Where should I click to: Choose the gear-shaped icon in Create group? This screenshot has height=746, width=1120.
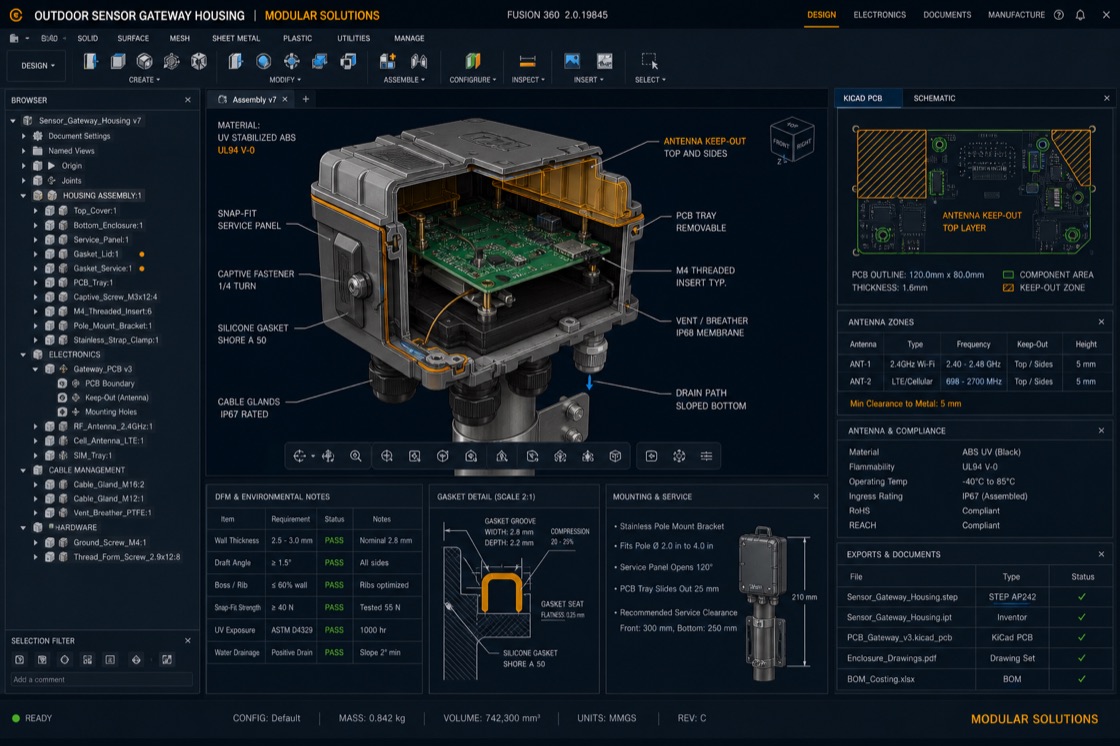[171, 61]
